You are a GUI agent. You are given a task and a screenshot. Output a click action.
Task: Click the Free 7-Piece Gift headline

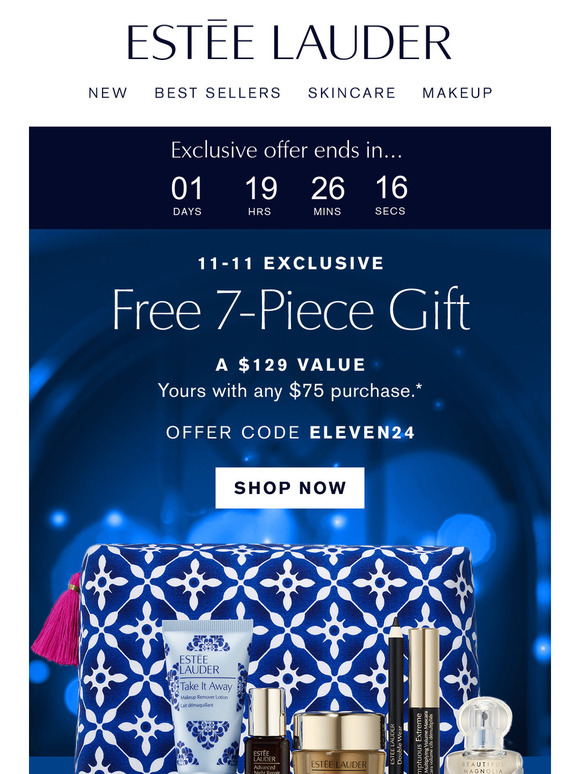pos(291,310)
